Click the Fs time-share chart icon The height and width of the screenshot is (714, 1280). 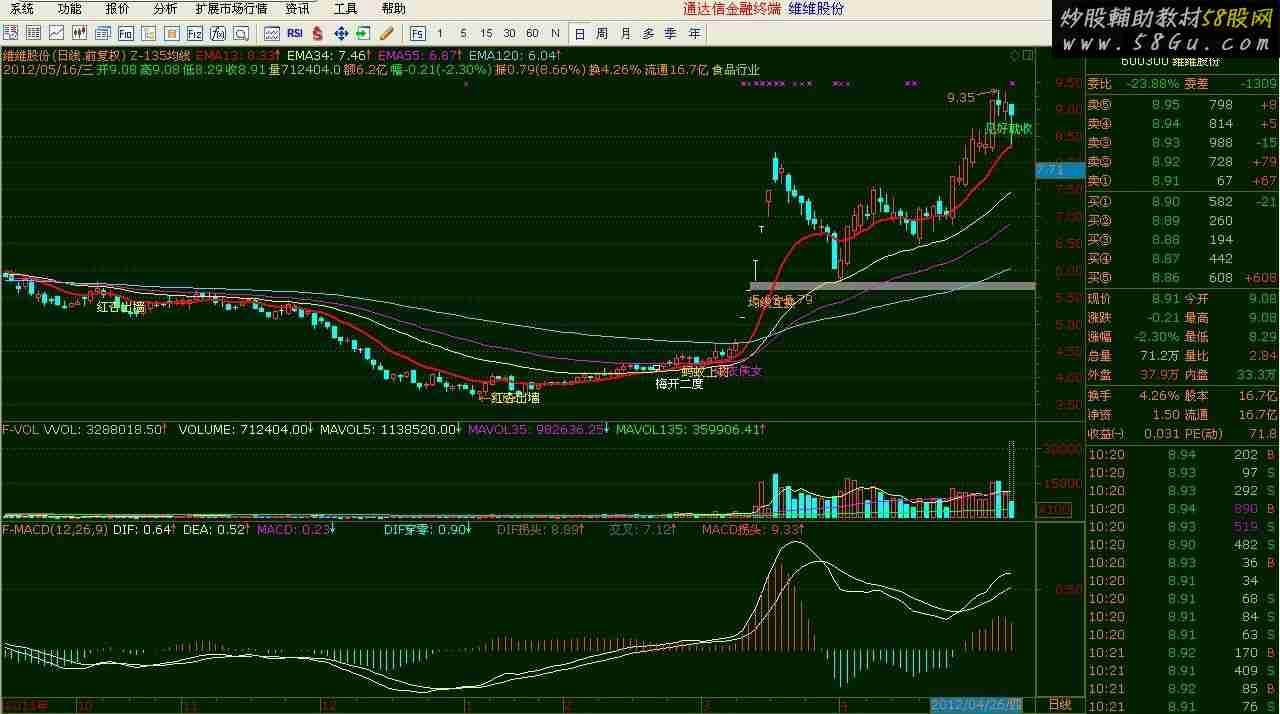(417, 33)
